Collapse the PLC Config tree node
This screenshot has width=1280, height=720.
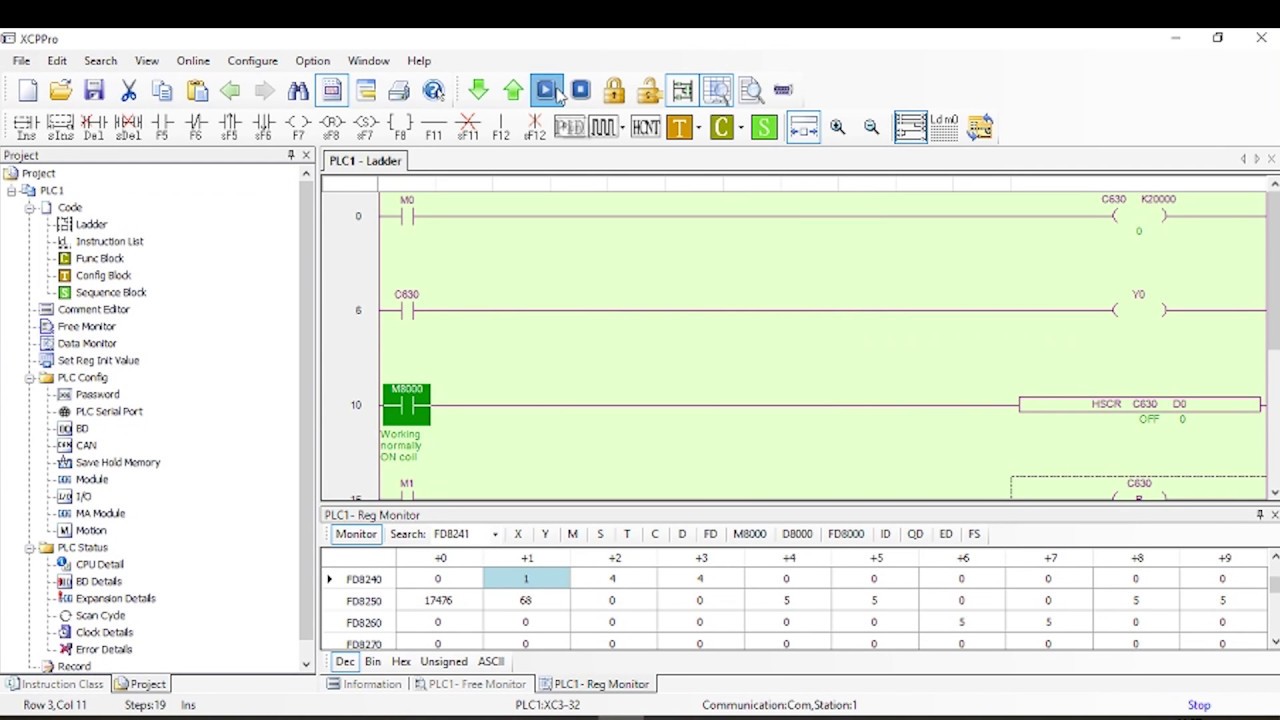click(30, 377)
